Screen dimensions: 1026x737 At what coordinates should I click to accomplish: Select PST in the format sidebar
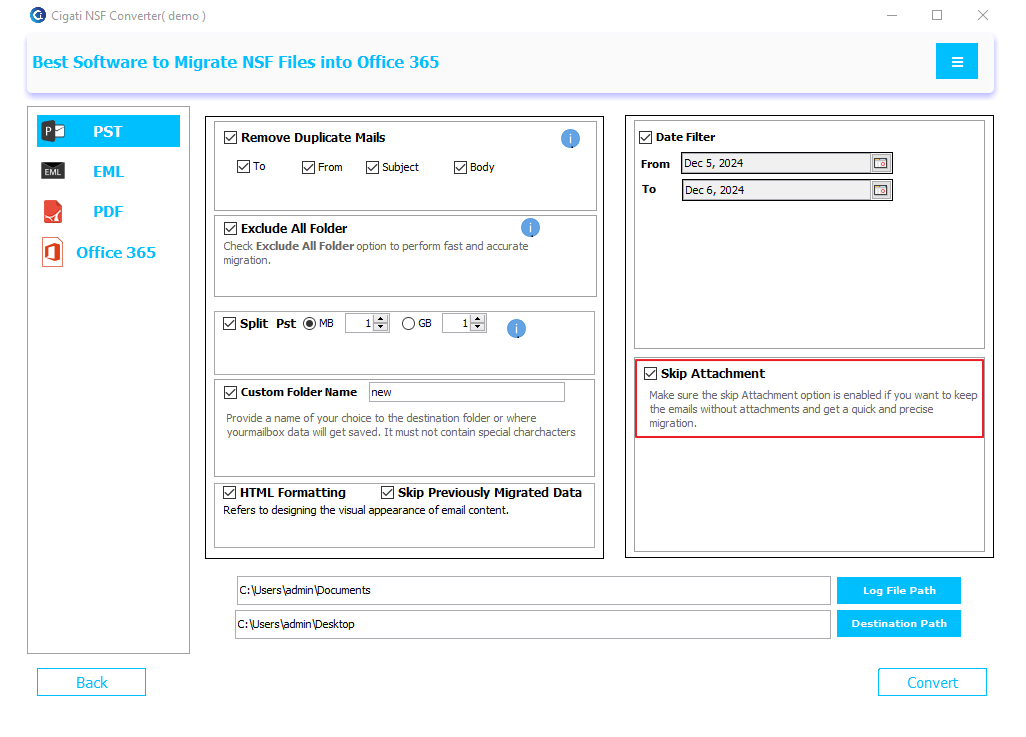tap(109, 132)
